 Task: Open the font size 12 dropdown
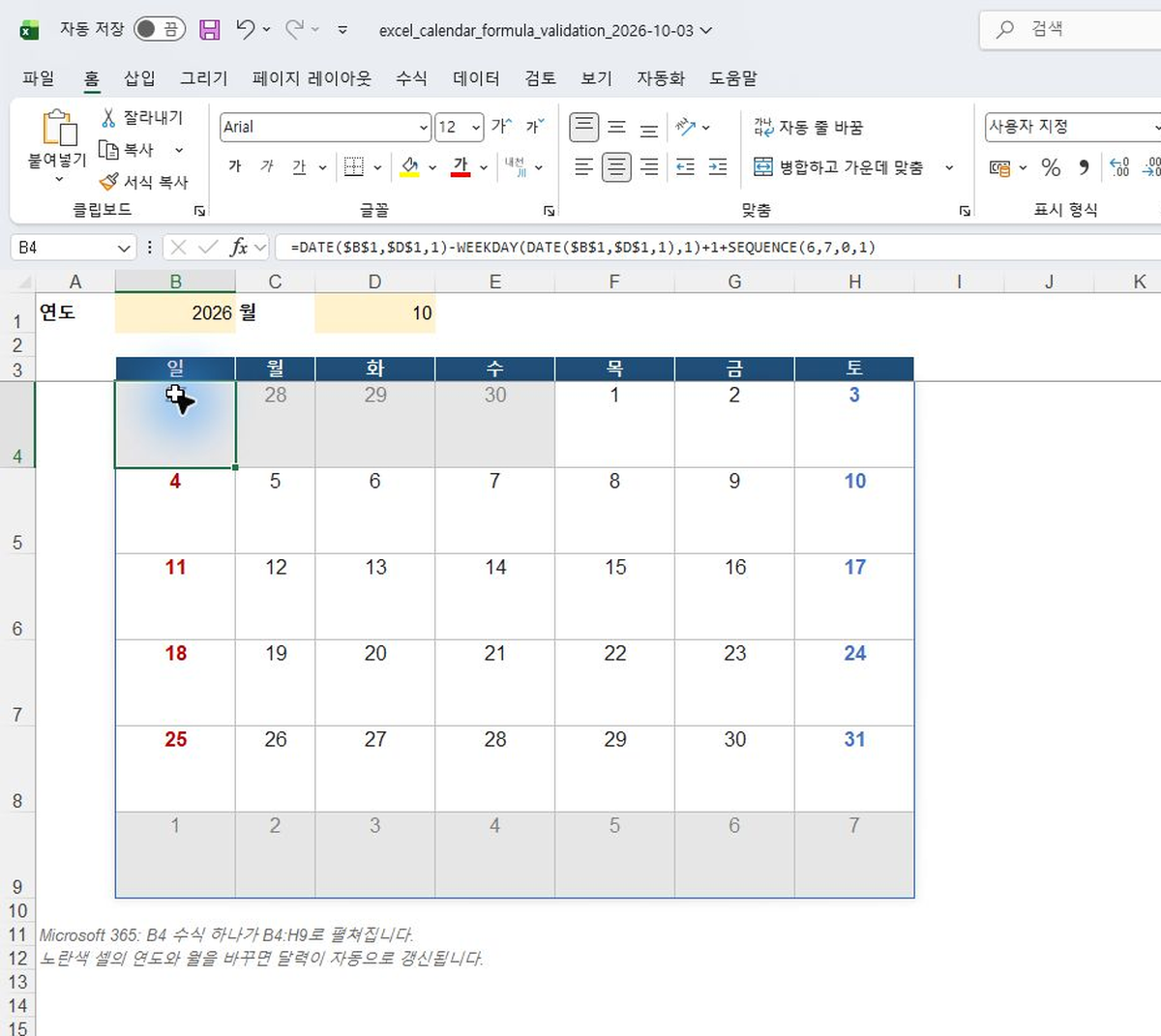pos(476,127)
